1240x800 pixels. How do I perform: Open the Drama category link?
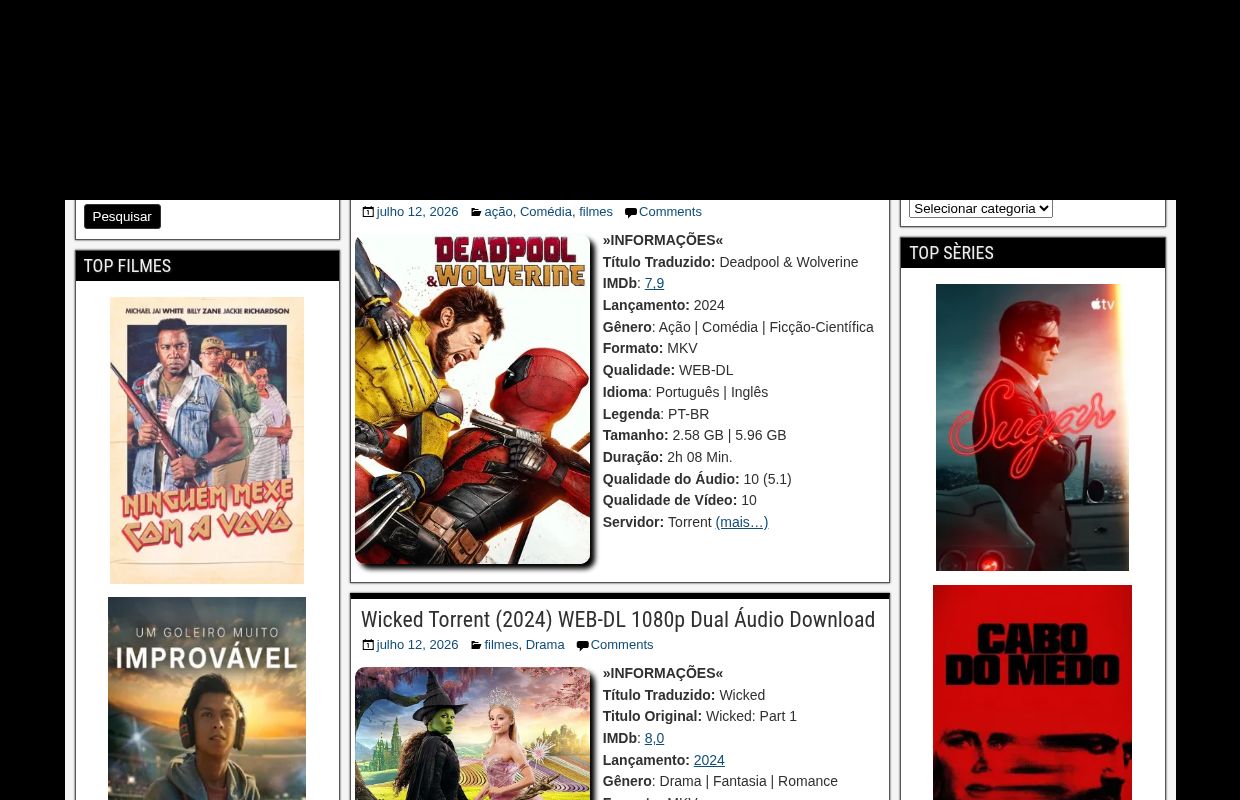(x=545, y=644)
